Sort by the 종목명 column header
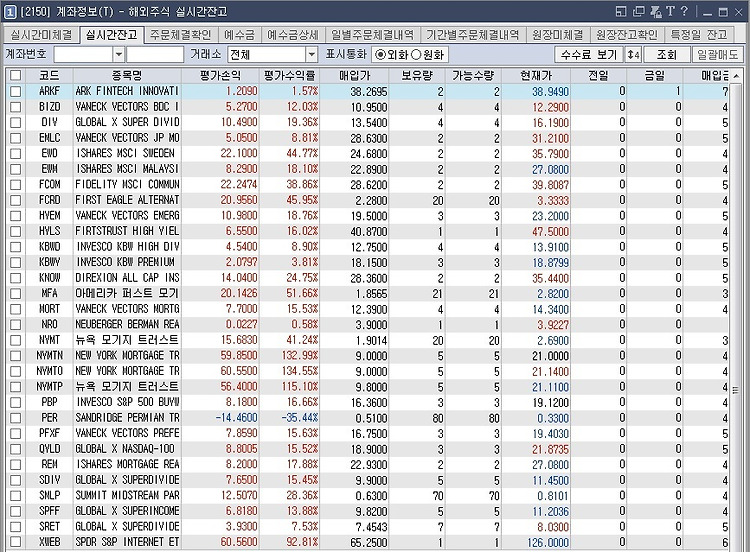The height and width of the screenshot is (552, 750). (x=127, y=75)
